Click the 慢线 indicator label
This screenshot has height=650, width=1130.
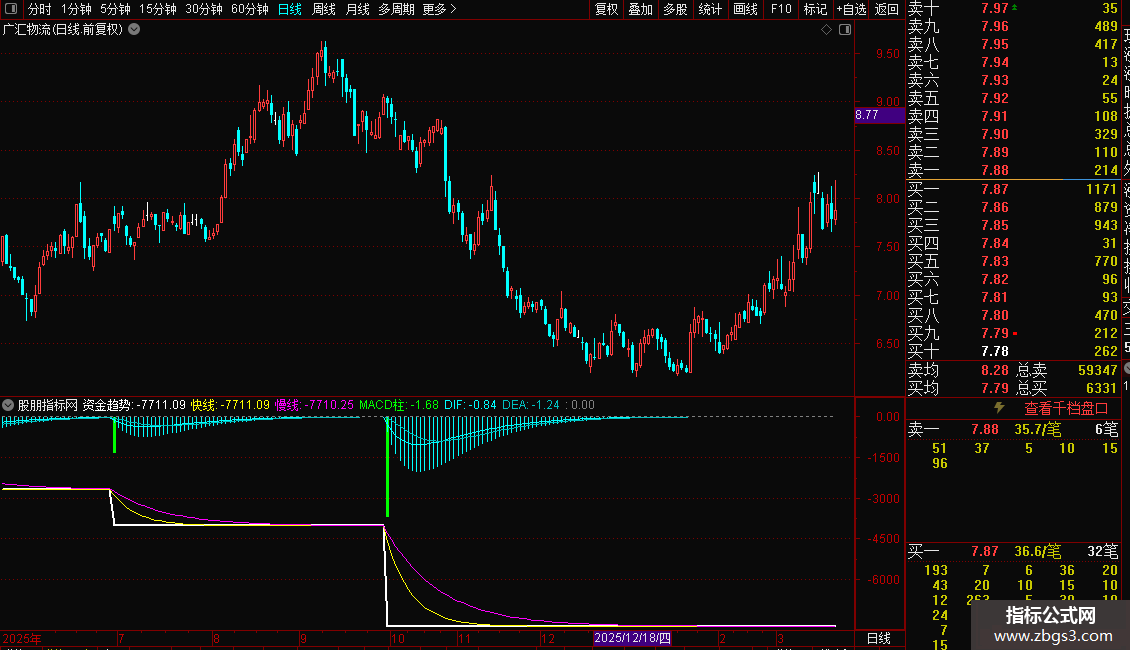pos(314,405)
